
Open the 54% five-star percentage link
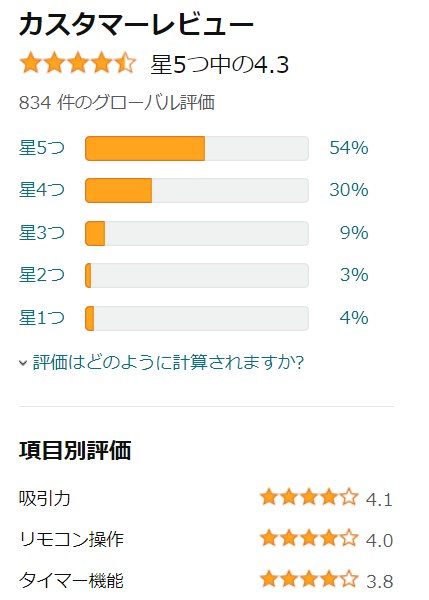349,148
